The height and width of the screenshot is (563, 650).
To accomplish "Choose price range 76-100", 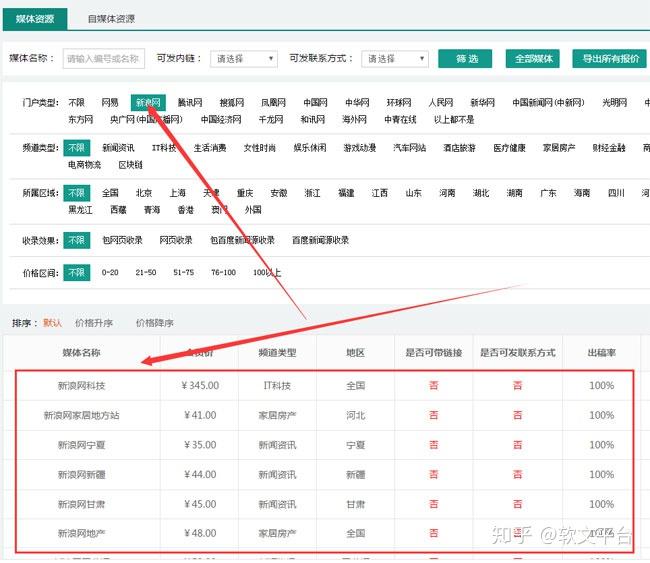I will tap(223, 272).
